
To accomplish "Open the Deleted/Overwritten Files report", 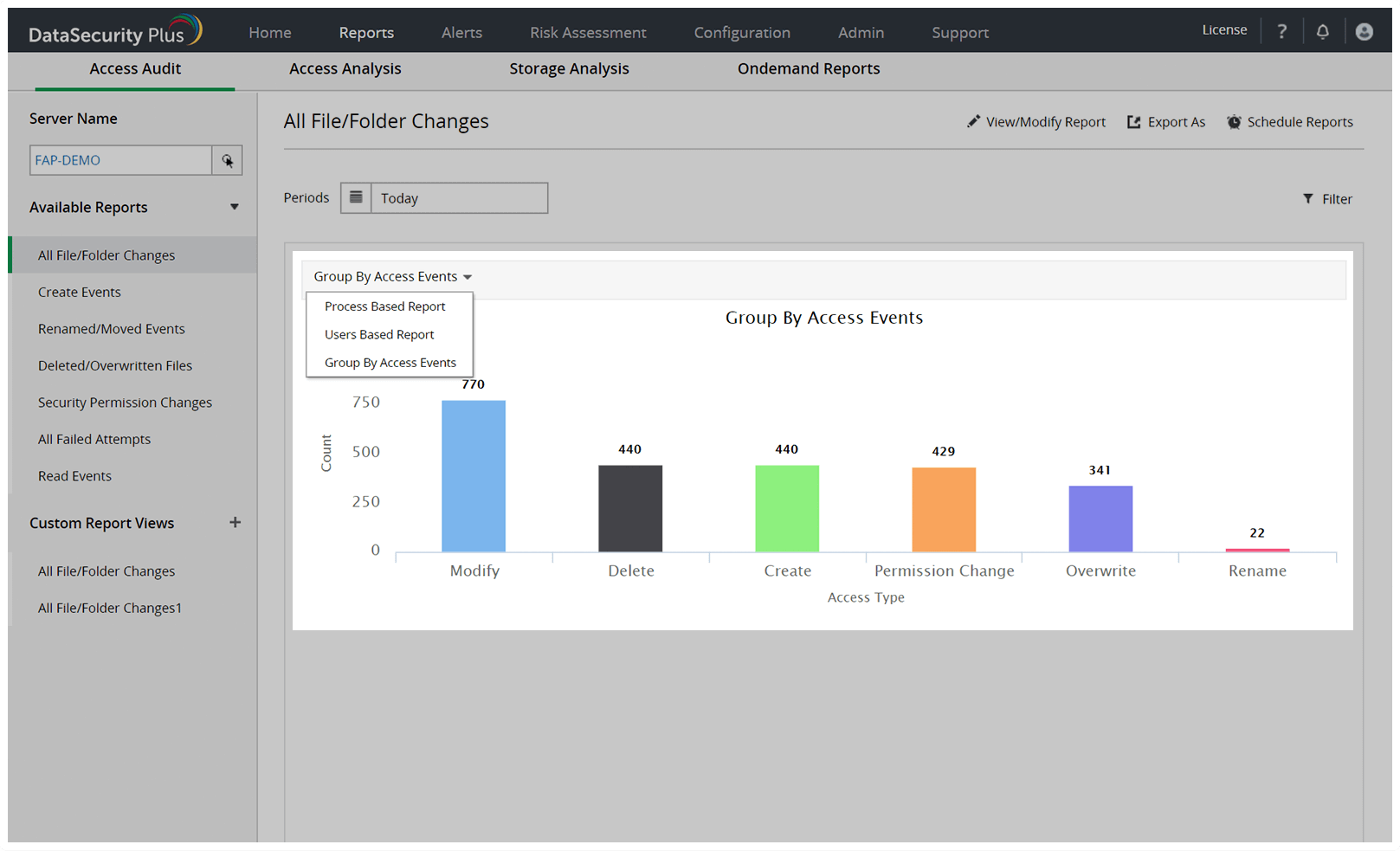I will (114, 365).
